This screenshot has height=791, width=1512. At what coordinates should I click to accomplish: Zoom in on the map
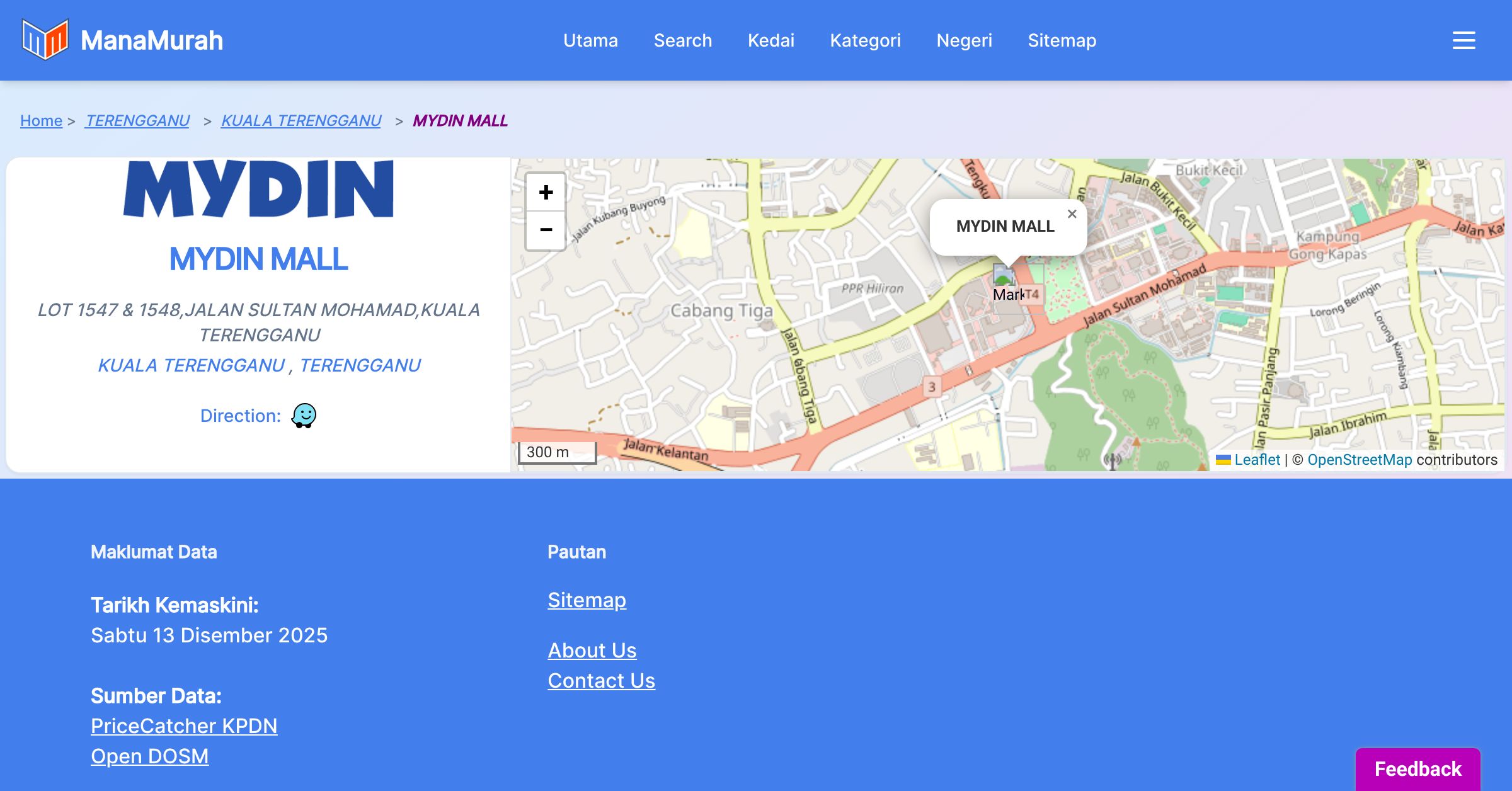pyautogui.click(x=546, y=193)
